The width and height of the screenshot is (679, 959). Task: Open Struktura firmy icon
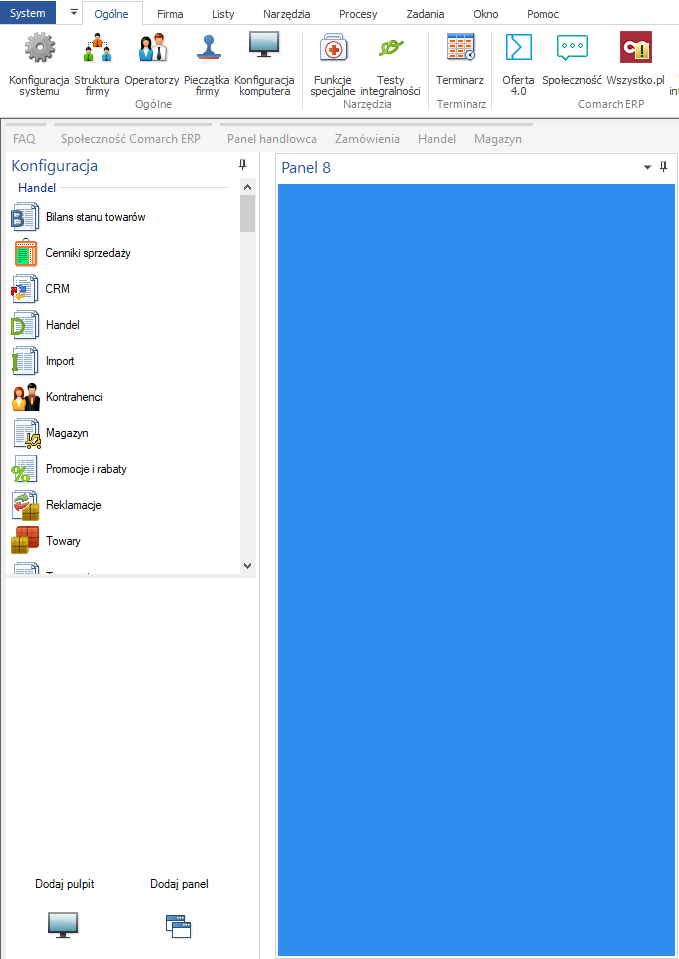(x=97, y=48)
